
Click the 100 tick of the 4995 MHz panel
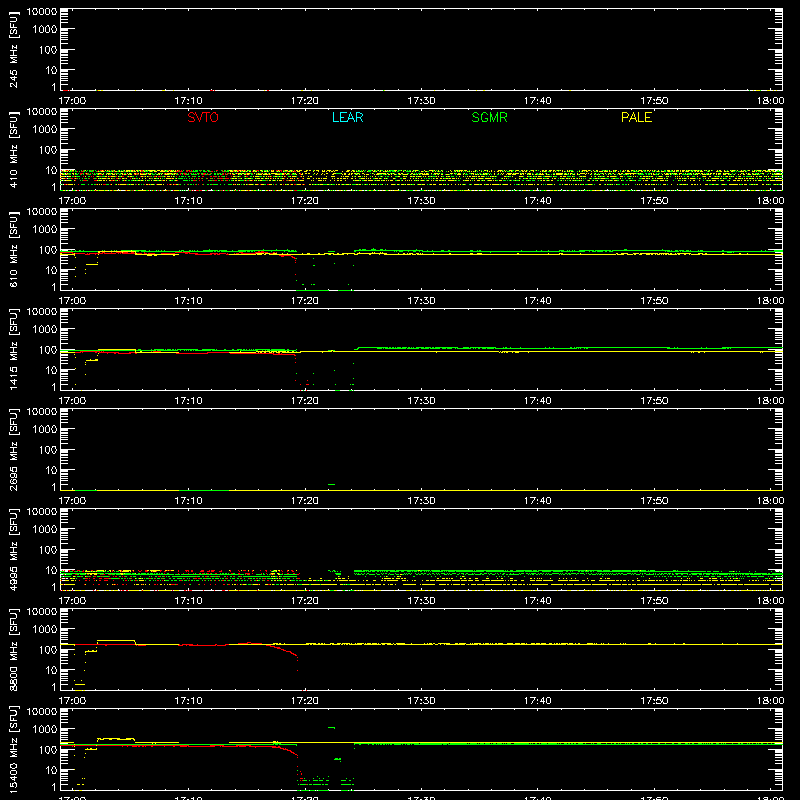[48, 550]
